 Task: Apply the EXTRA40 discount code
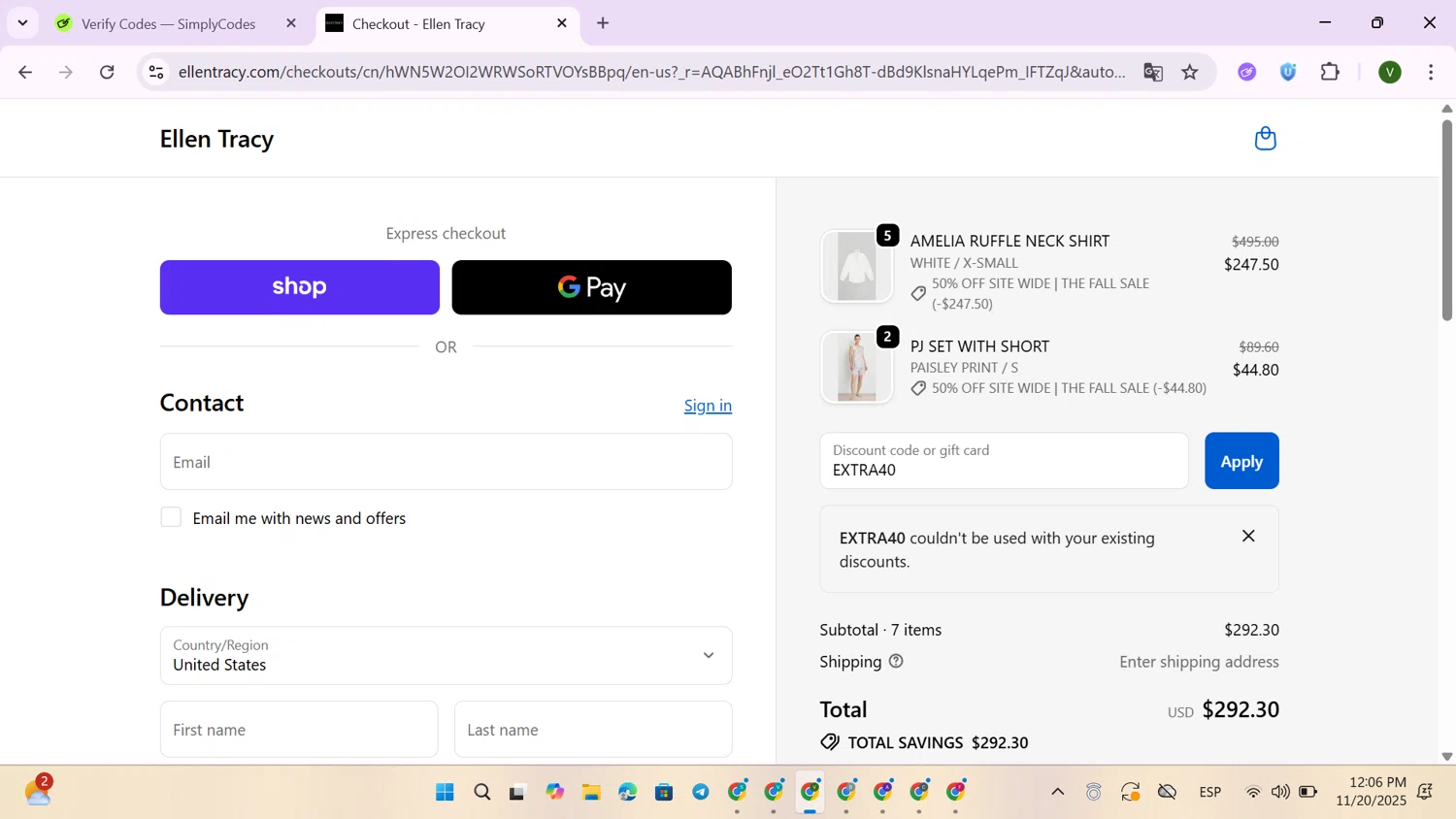(1241, 461)
